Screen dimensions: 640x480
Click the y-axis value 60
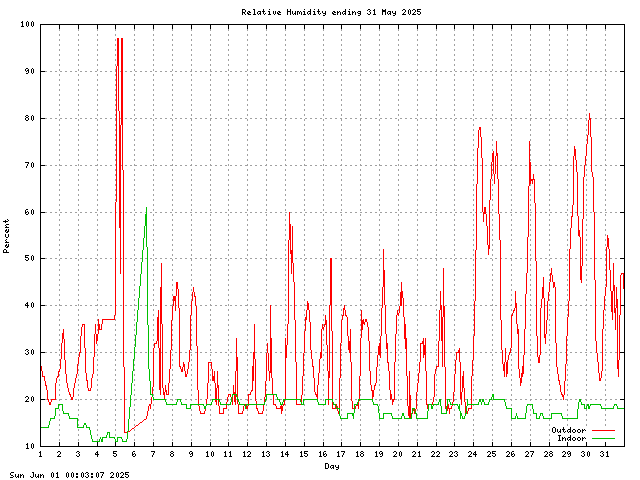tap(30, 212)
